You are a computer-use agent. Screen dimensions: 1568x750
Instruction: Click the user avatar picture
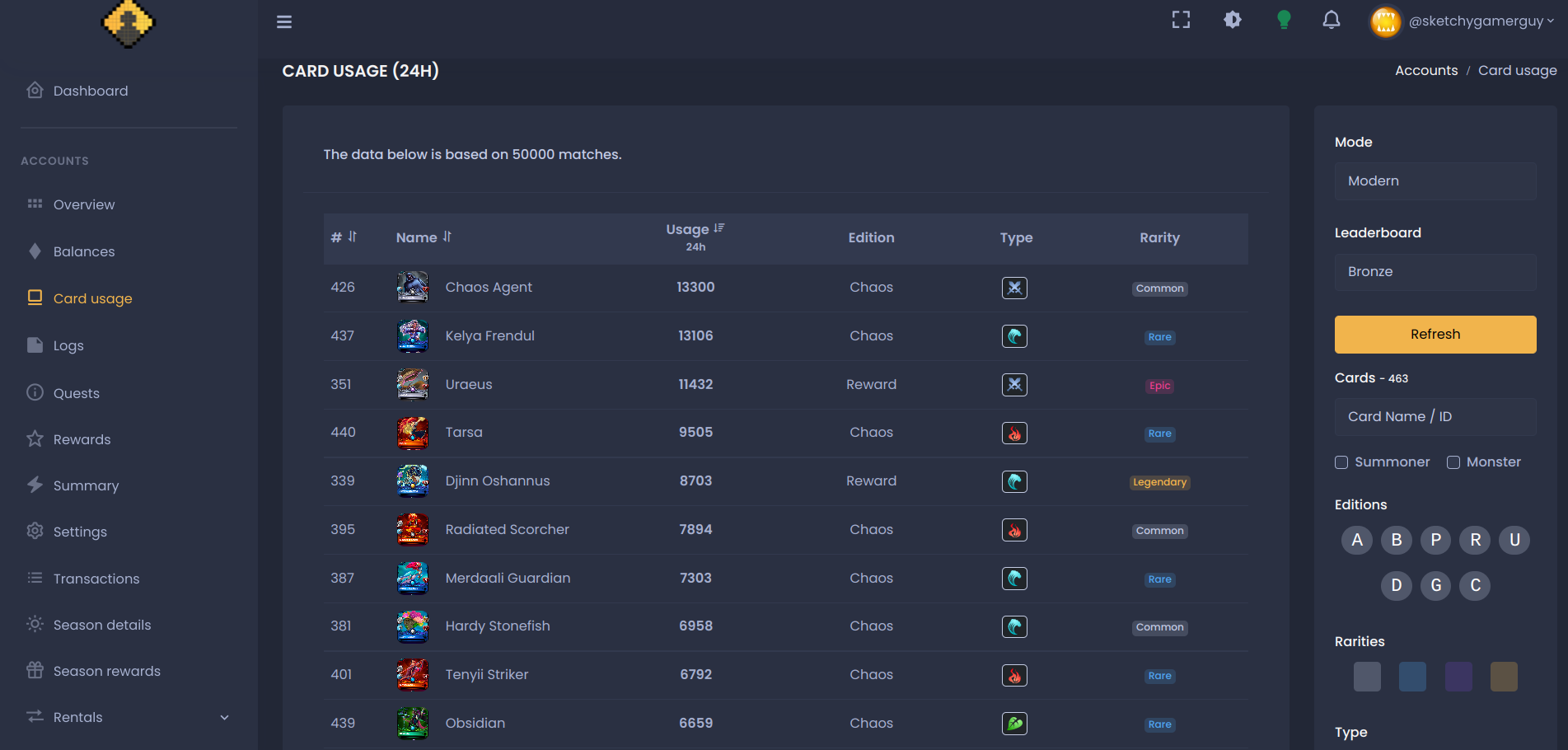[1386, 21]
